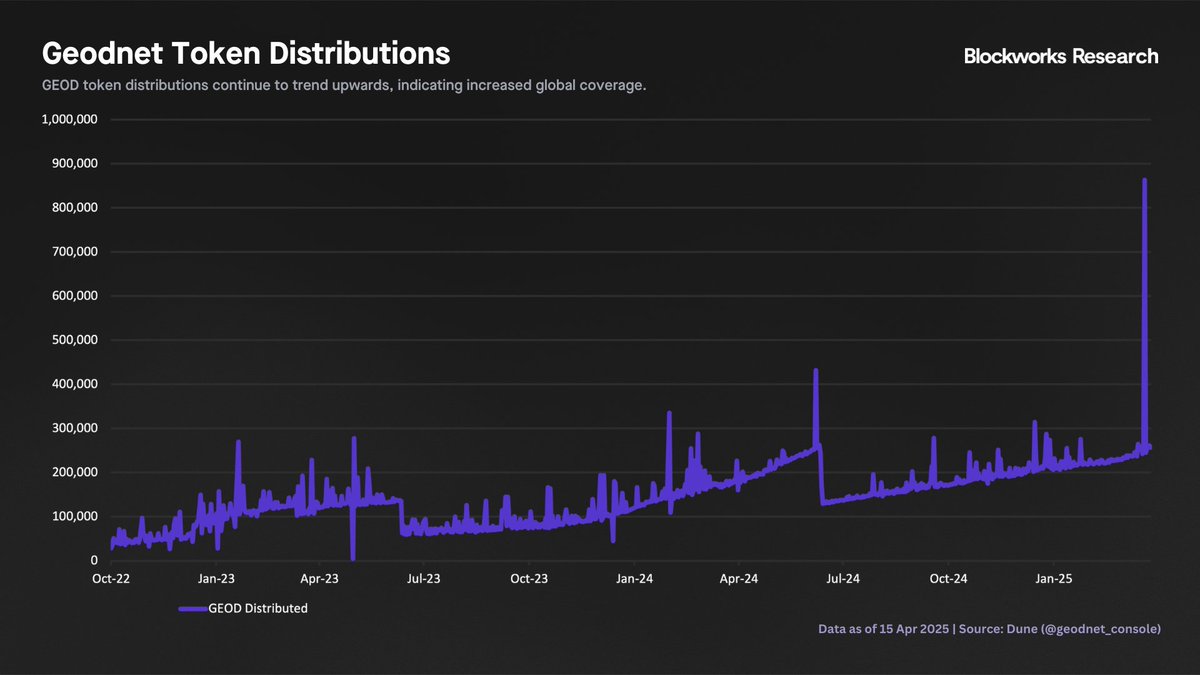This screenshot has width=1200, height=675.
Task: Select the Jan-24 x-axis label
Action: (634, 579)
